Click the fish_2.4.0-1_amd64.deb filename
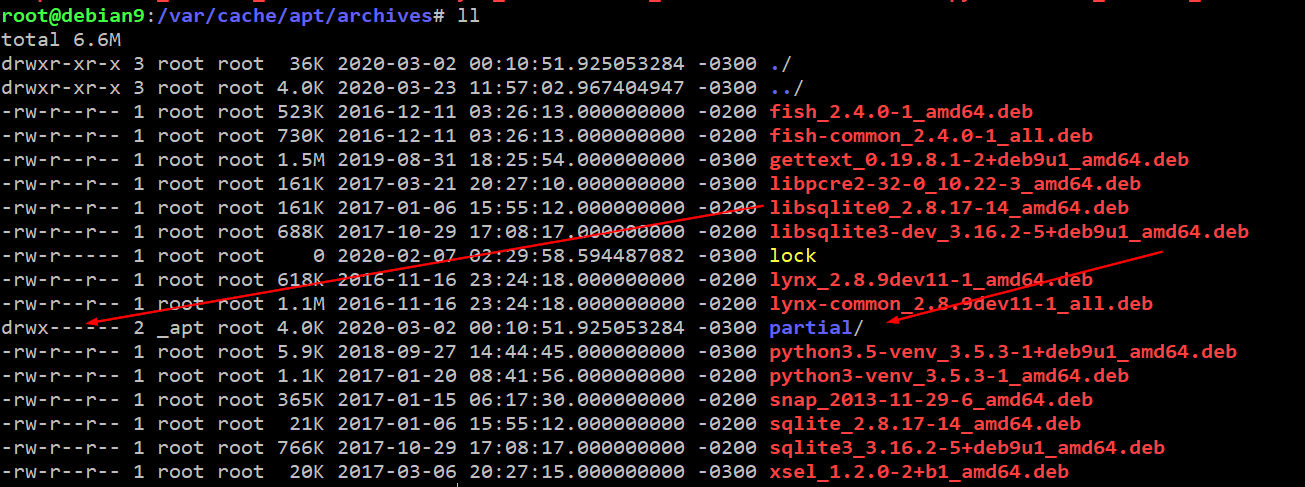 901,112
